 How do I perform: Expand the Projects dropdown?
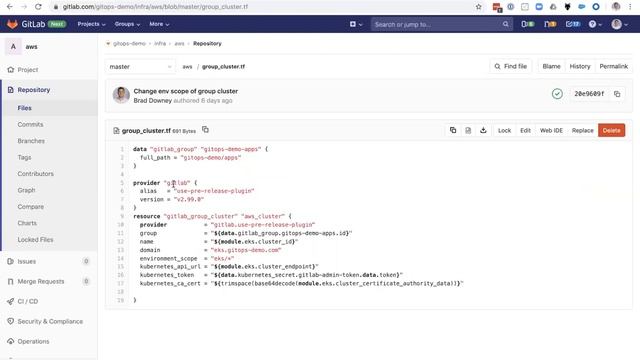(x=91, y=24)
